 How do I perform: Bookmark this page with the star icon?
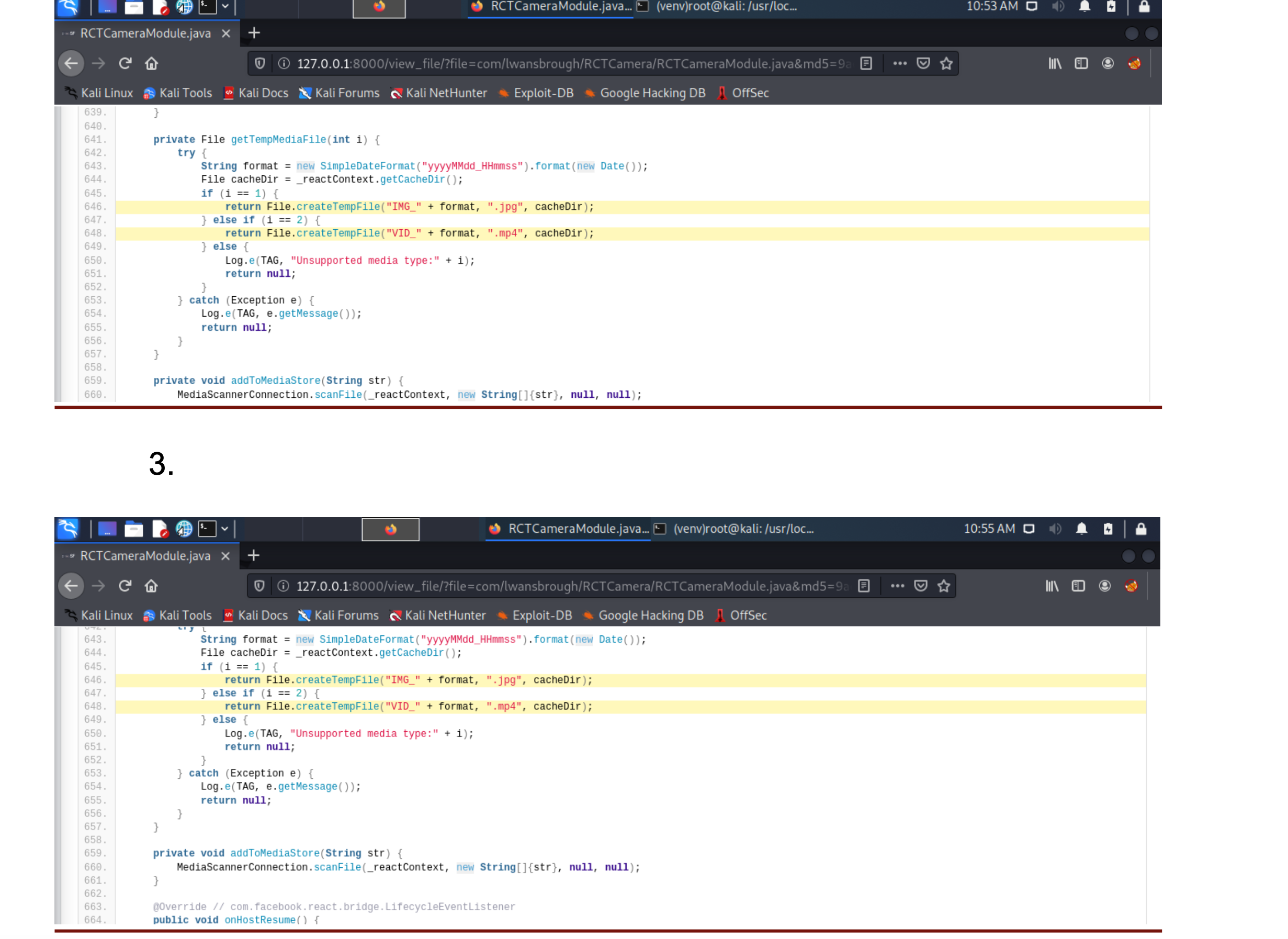click(946, 64)
